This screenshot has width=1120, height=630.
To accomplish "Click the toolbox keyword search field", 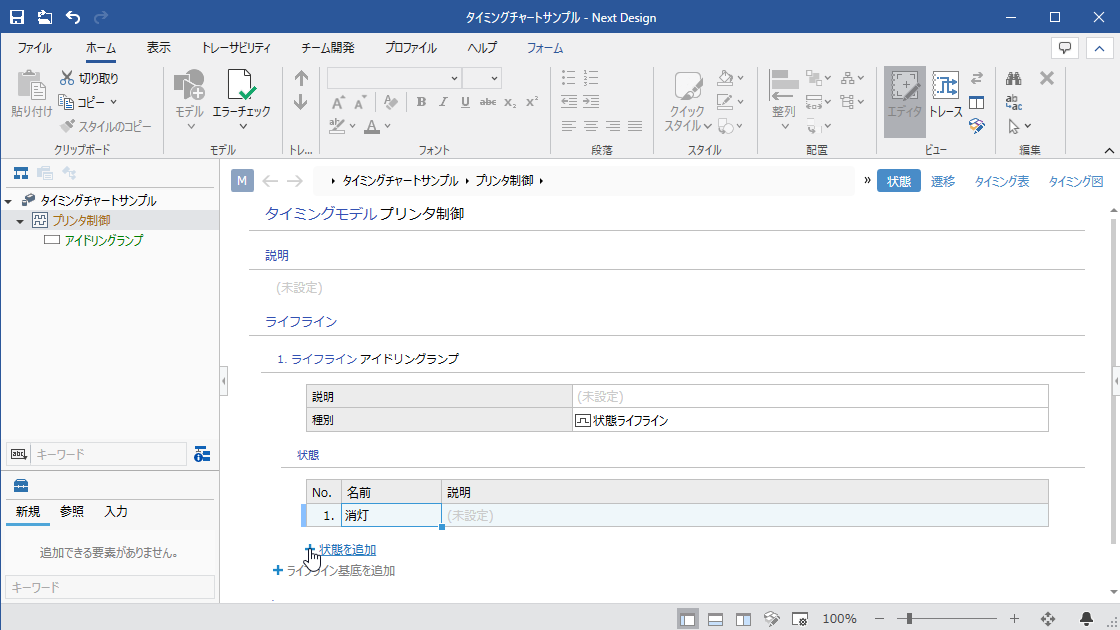I will coord(110,587).
